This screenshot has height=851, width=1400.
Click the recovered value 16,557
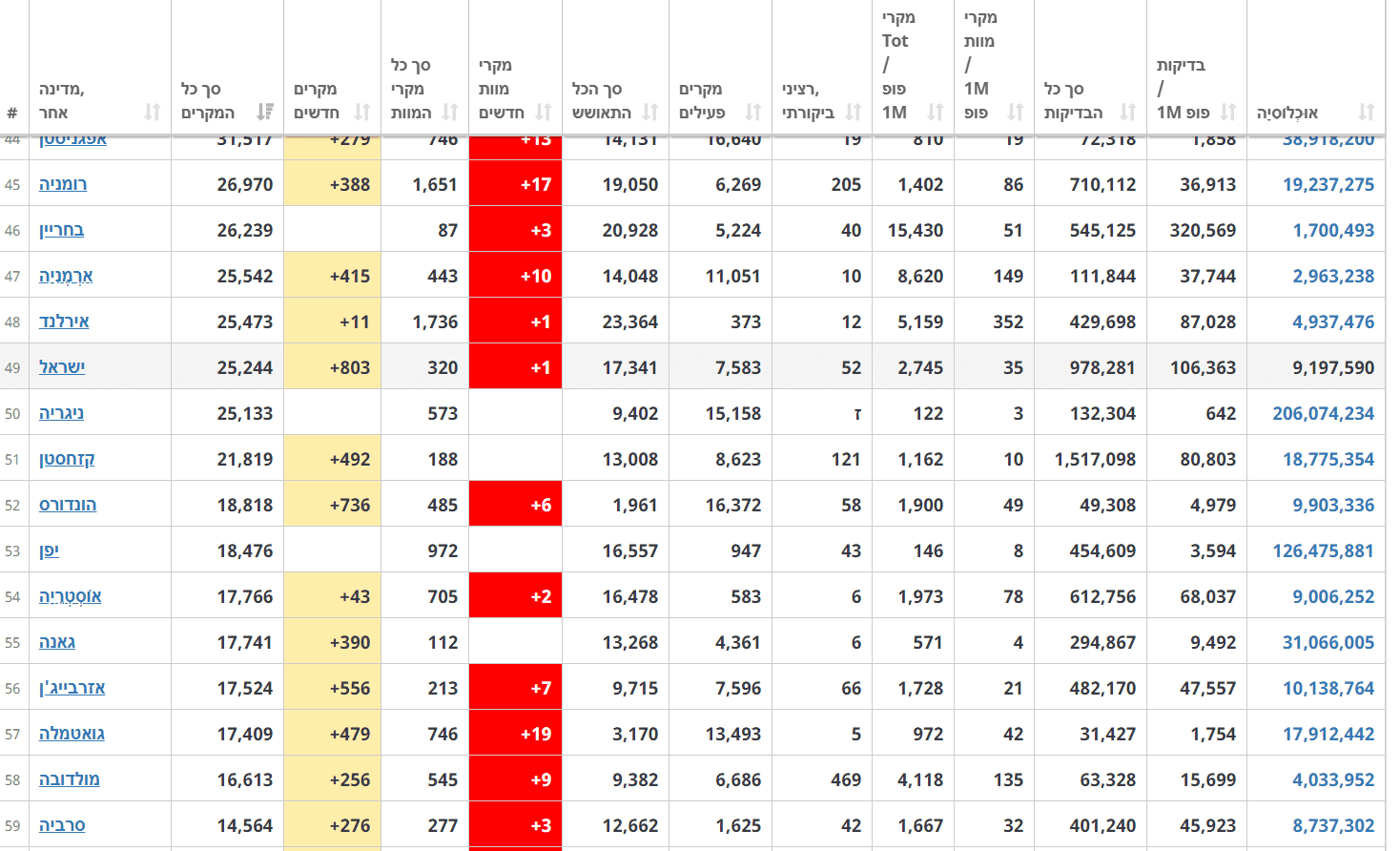pos(630,550)
